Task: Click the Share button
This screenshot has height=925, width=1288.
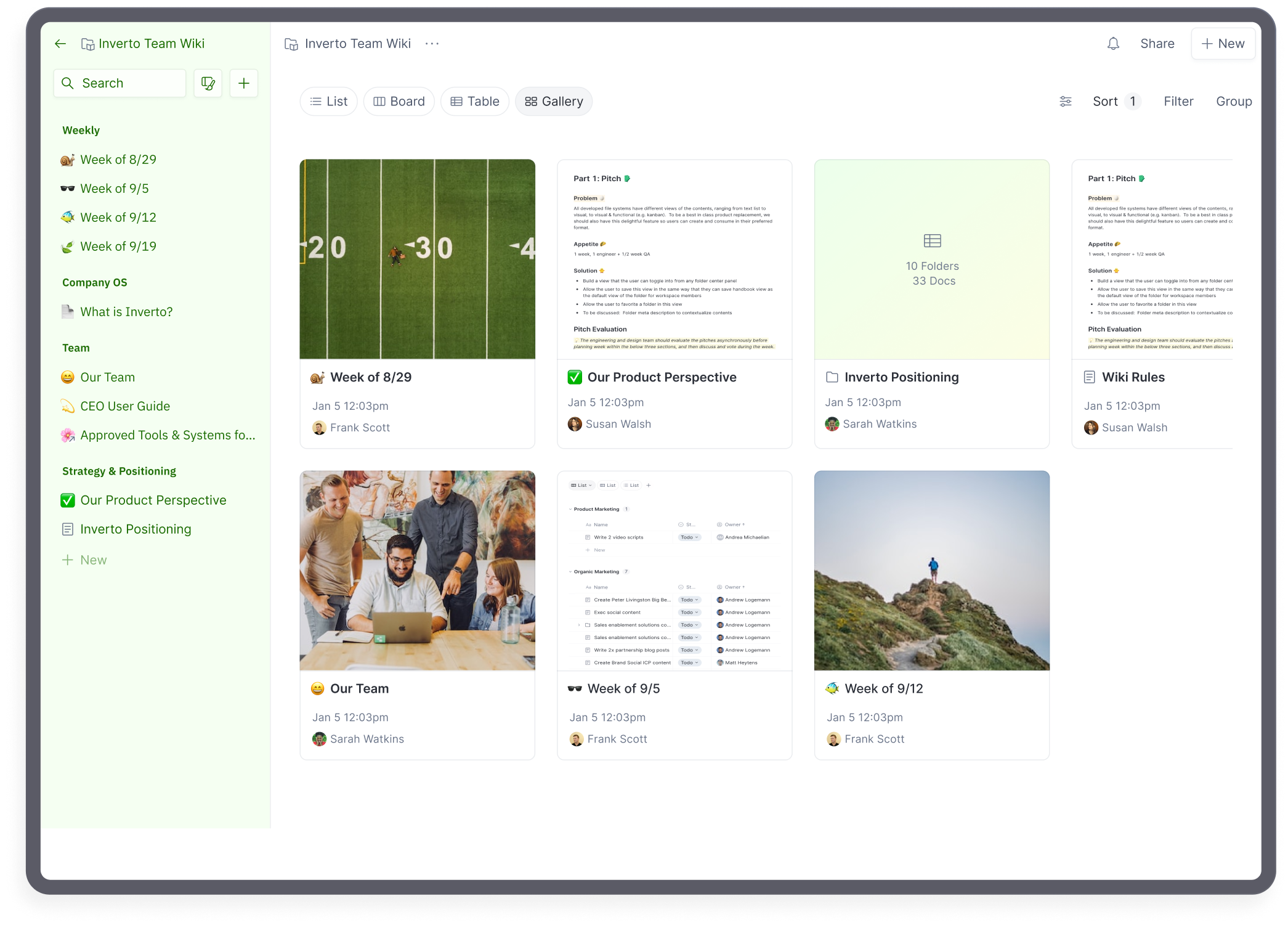Action: pyautogui.click(x=1157, y=44)
